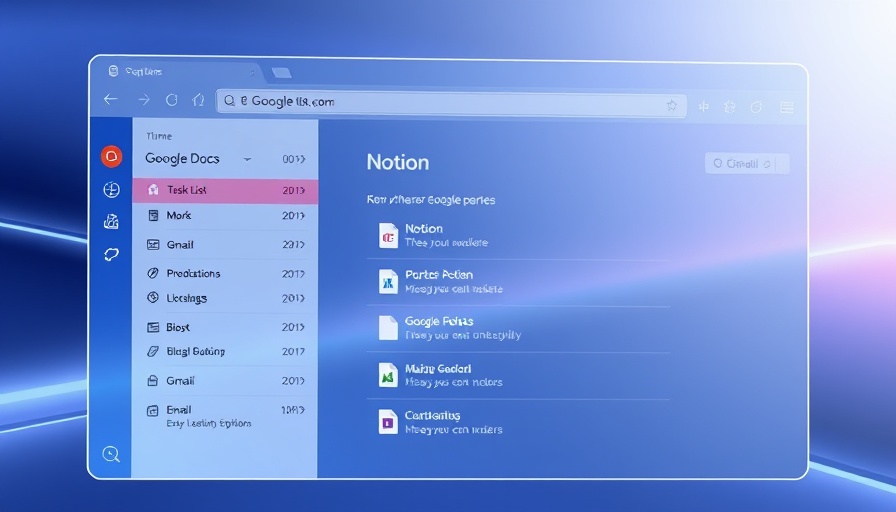Click the browser back arrow
This screenshot has height=512, width=896.
pyautogui.click(x=111, y=100)
